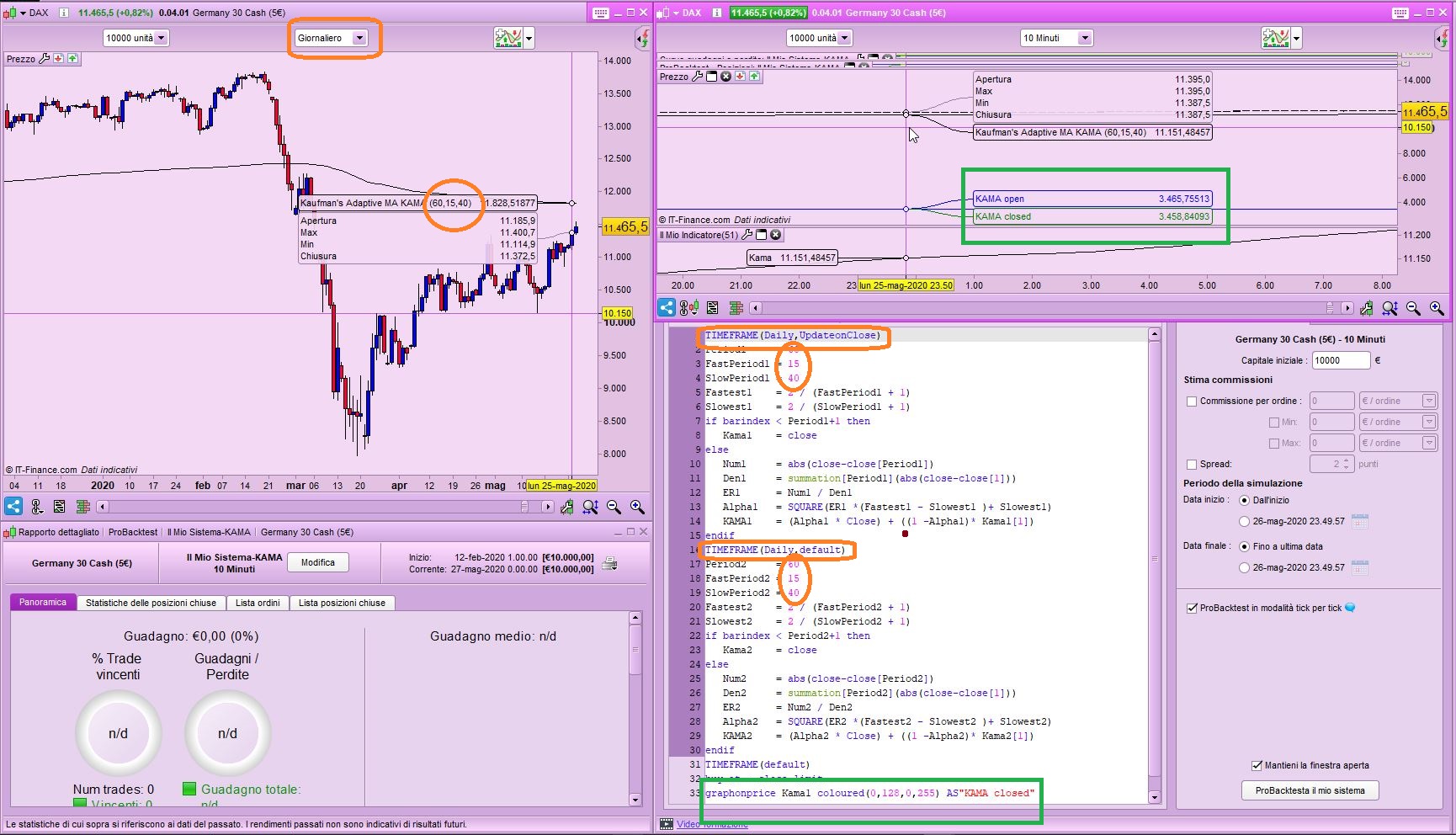Expand the chart style dropdown in 10-minute chart

pyautogui.click(x=1297, y=38)
